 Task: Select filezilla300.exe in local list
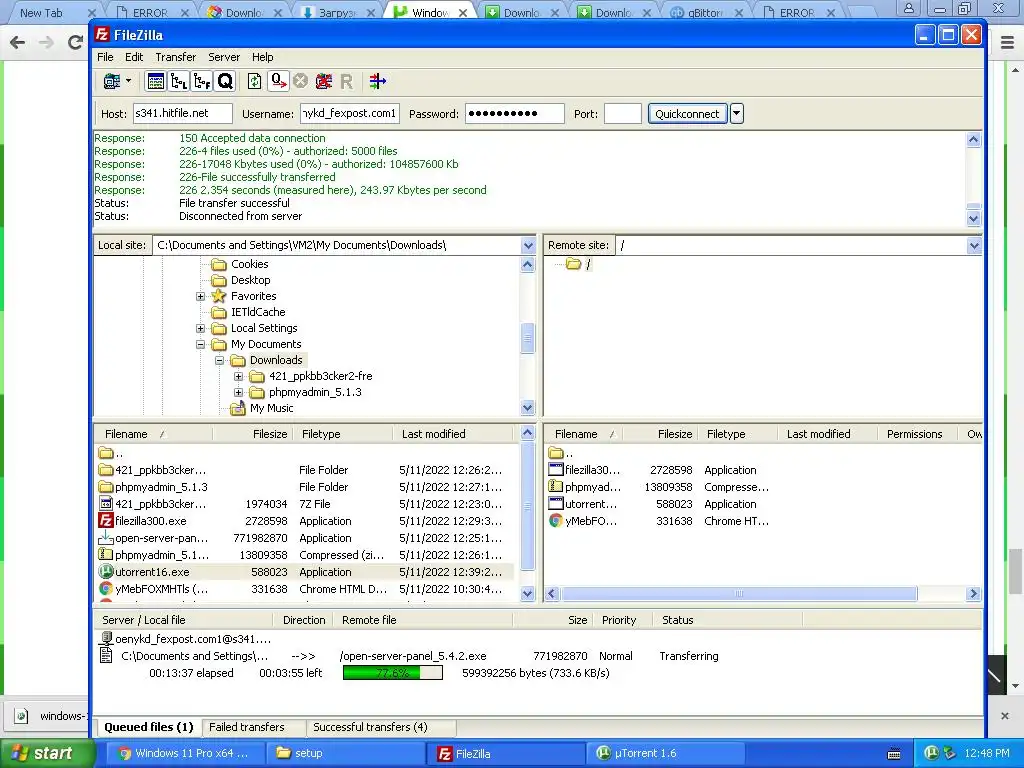coord(151,521)
